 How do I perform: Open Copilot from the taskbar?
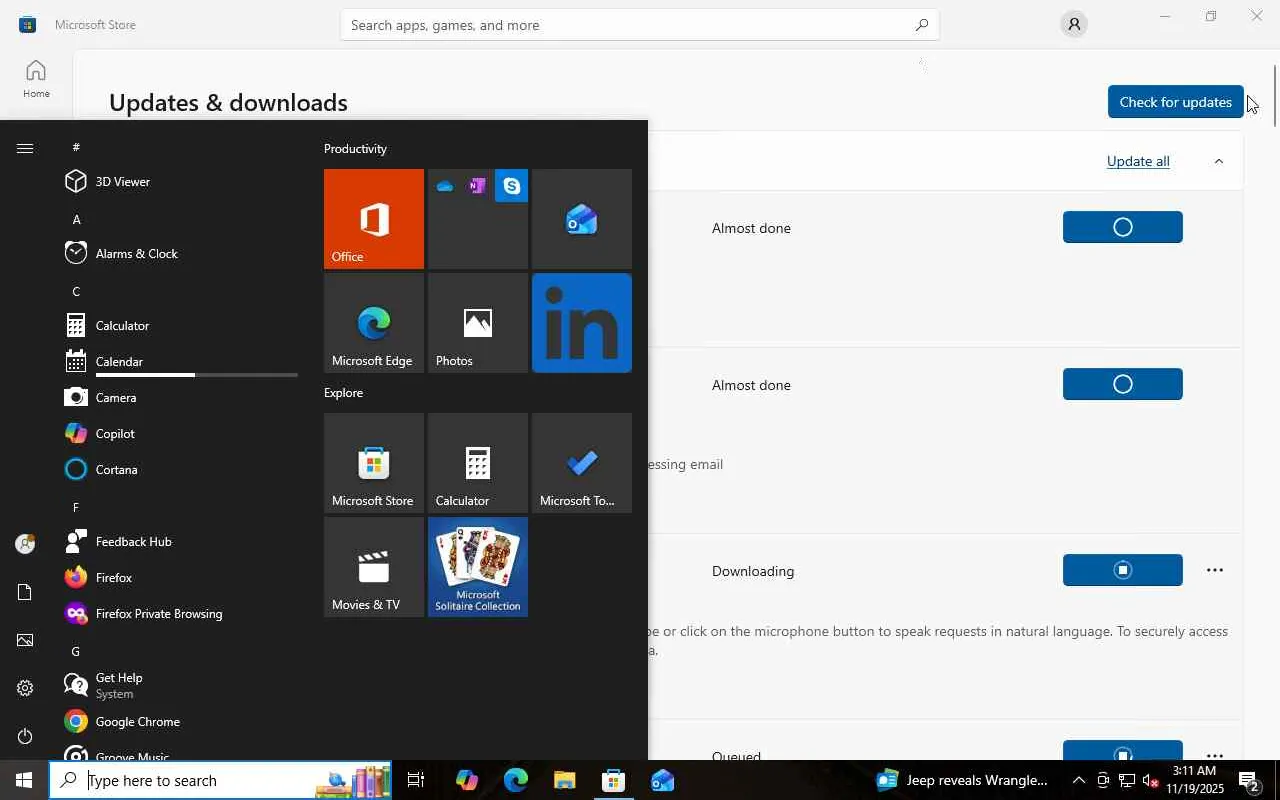[467, 780]
